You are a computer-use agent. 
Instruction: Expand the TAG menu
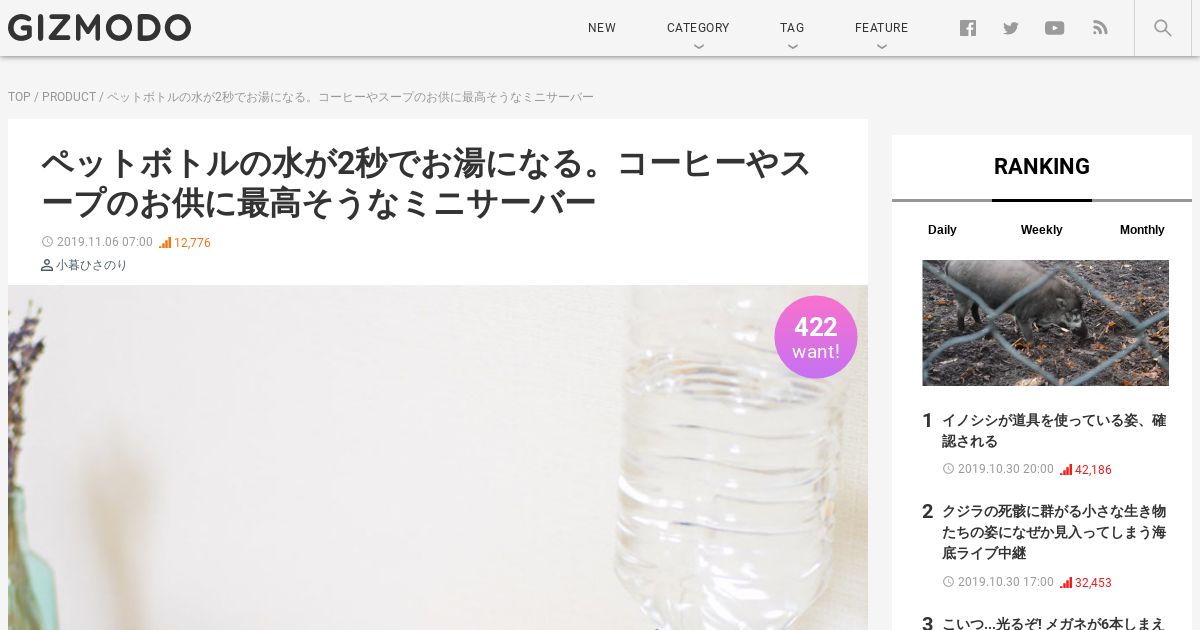coord(792,28)
